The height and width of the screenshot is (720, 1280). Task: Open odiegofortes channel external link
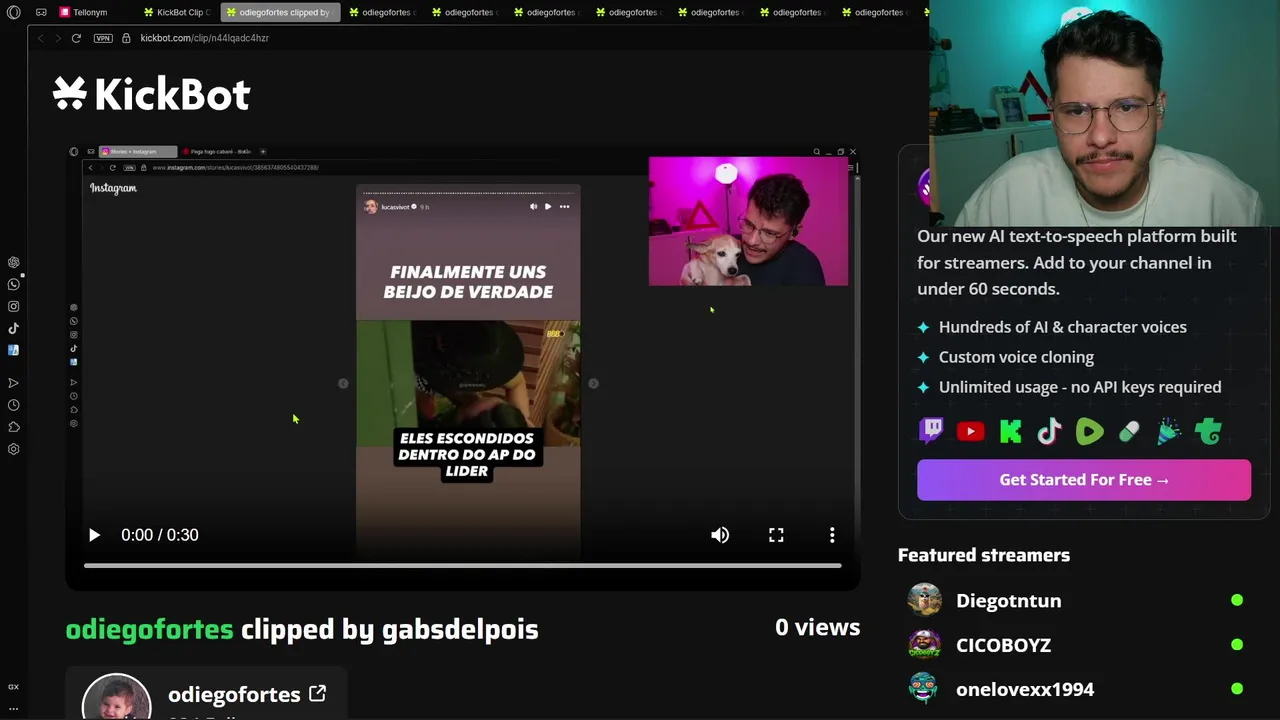[x=317, y=693]
